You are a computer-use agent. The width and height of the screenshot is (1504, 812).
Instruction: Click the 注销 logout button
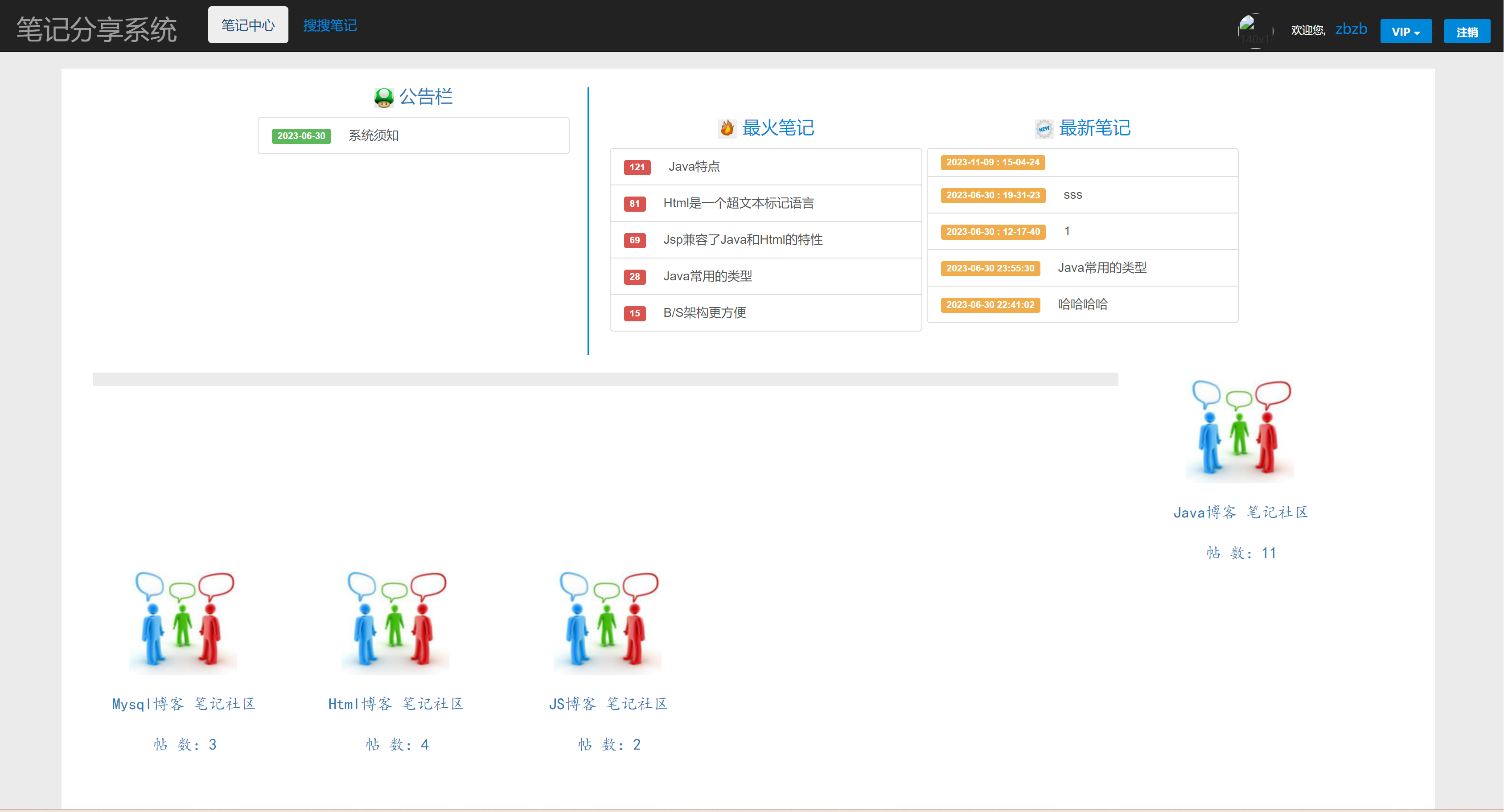point(1467,32)
